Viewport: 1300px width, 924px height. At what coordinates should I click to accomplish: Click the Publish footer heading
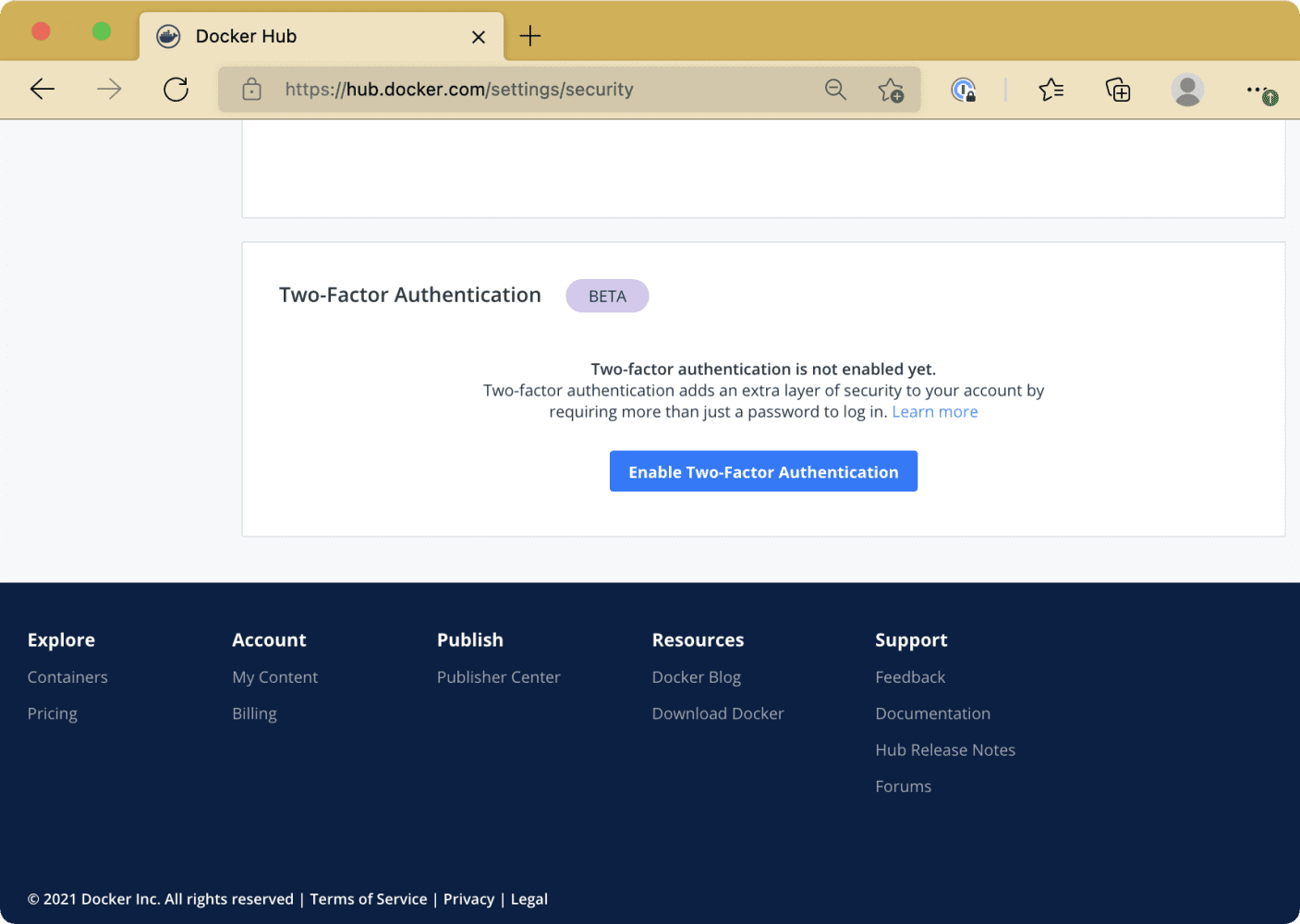pos(470,640)
